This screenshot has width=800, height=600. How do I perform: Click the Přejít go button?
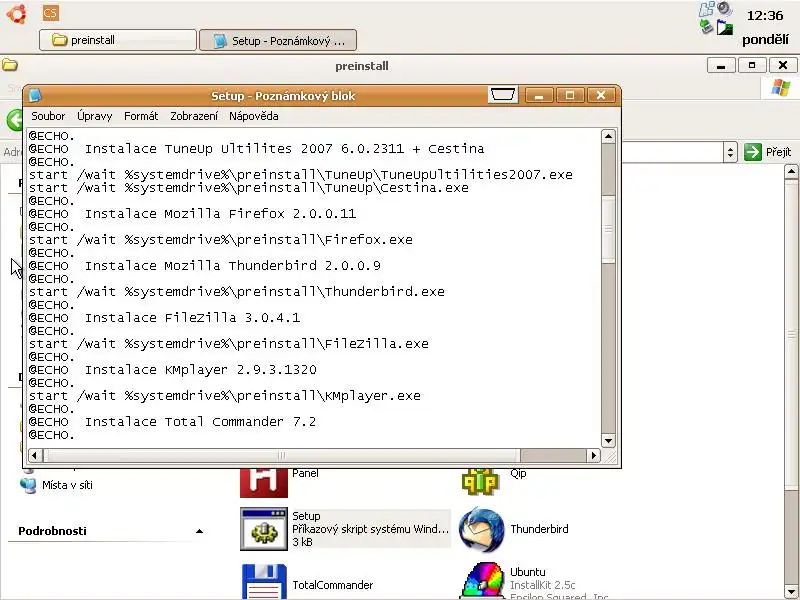coord(767,152)
